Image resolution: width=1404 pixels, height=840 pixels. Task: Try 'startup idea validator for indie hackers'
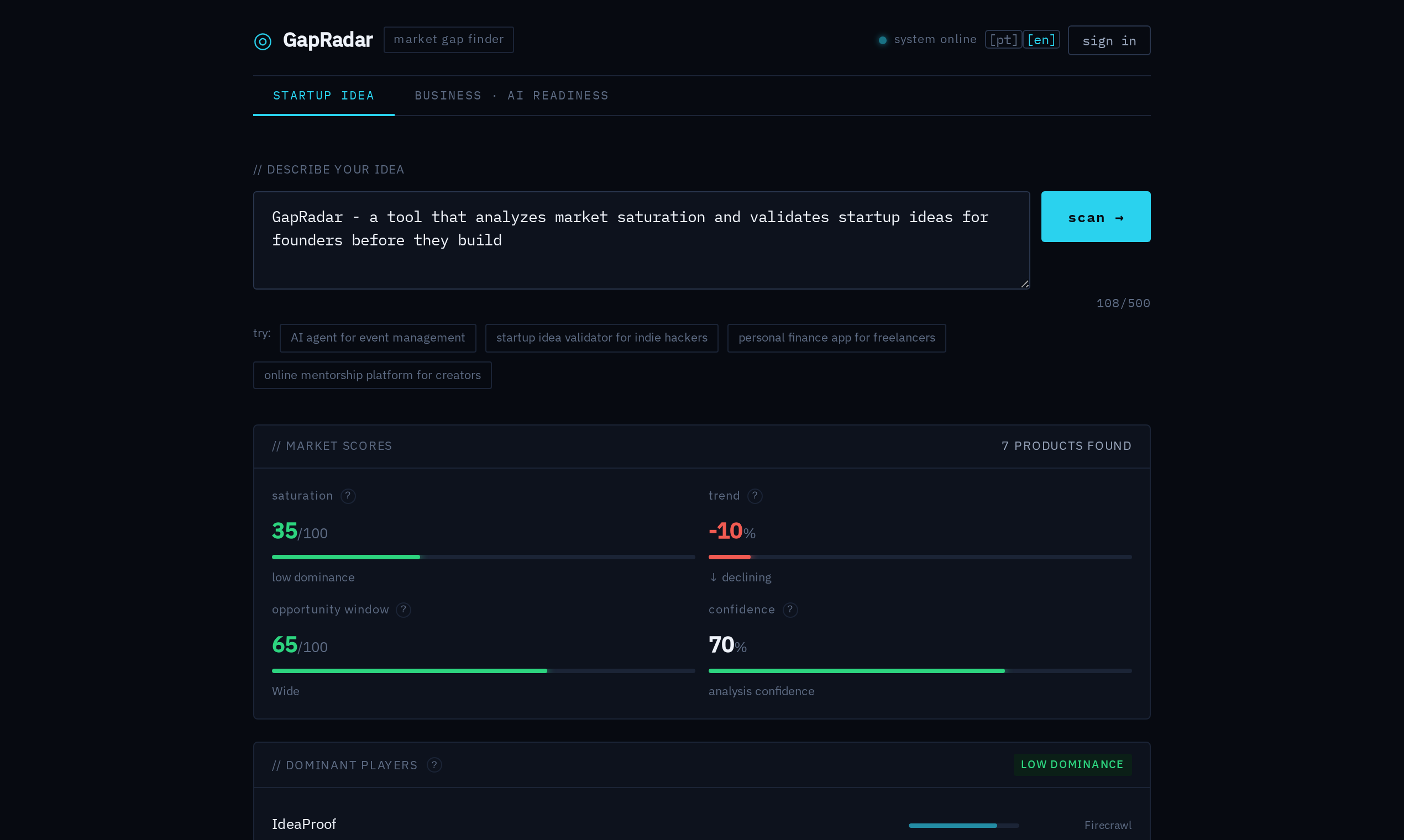pyautogui.click(x=602, y=338)
